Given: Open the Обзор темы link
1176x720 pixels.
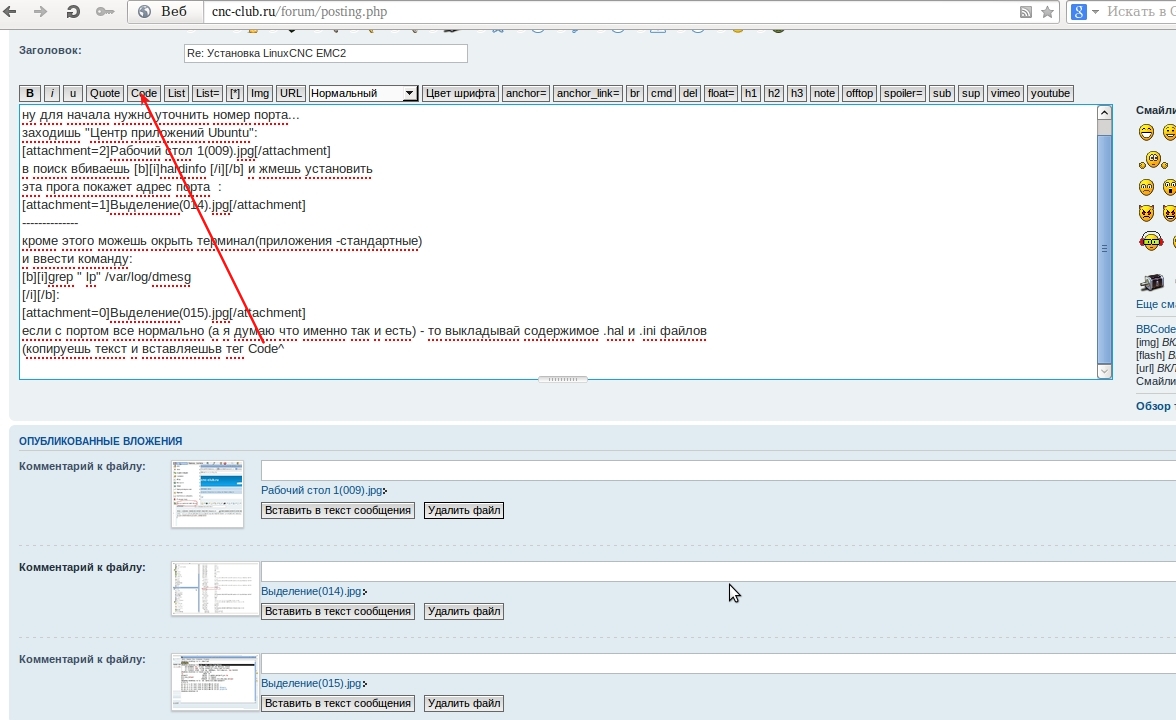Looking at the screenshot, I should 1156,406.
